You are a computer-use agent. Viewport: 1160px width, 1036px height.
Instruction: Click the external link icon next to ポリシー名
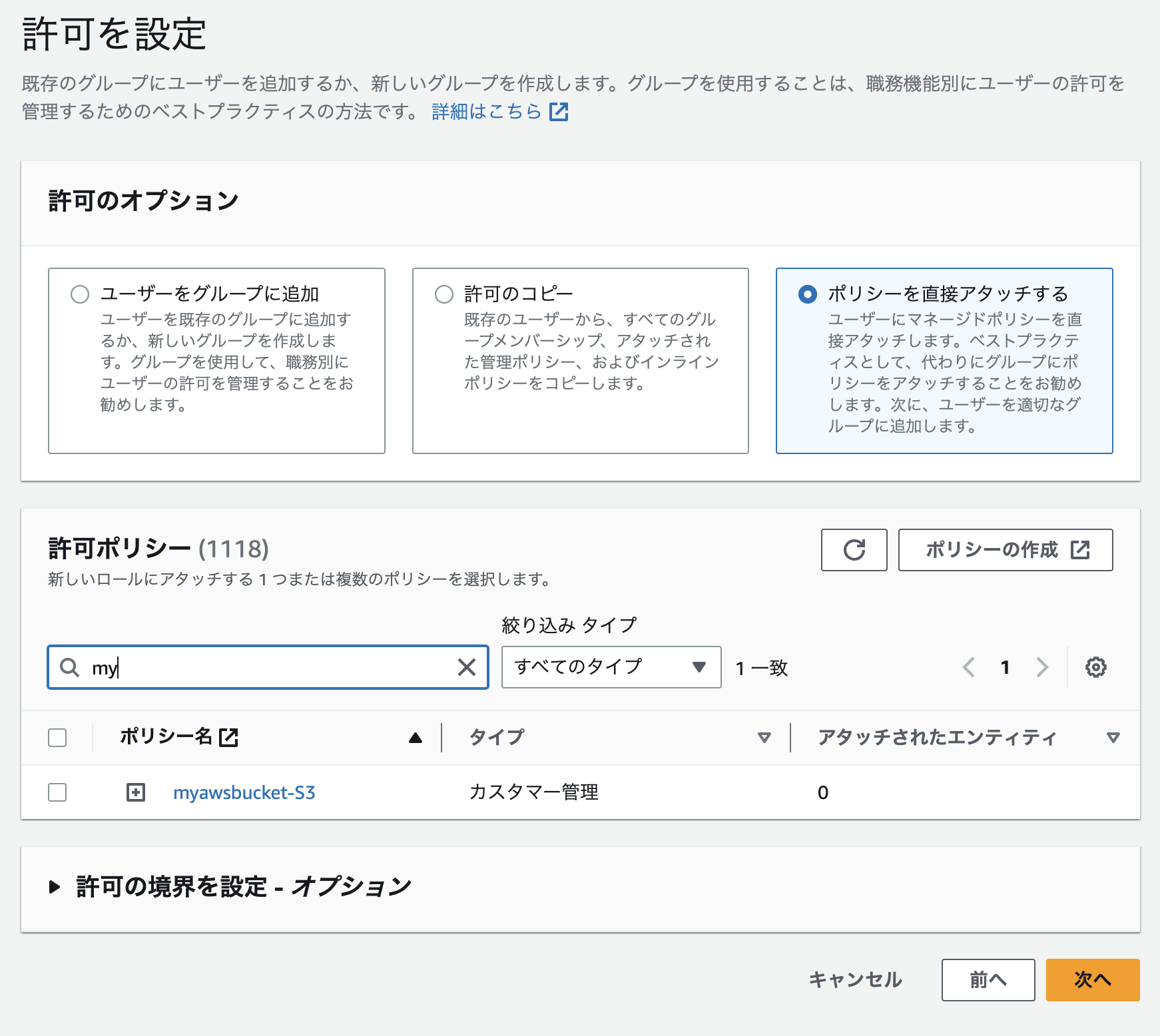(x=229, y=736)
